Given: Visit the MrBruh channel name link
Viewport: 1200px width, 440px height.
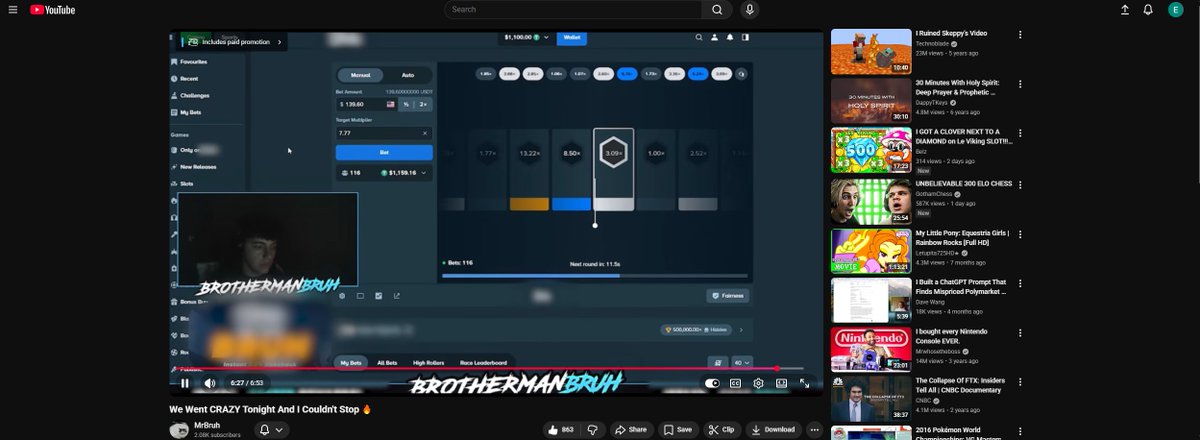Looking at the screenshot, I should tap(209, 426).
